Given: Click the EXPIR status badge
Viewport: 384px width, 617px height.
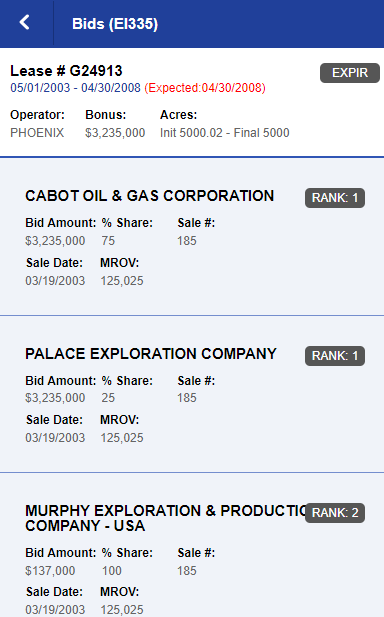Looking at the screenshot, I should point(350,73).
